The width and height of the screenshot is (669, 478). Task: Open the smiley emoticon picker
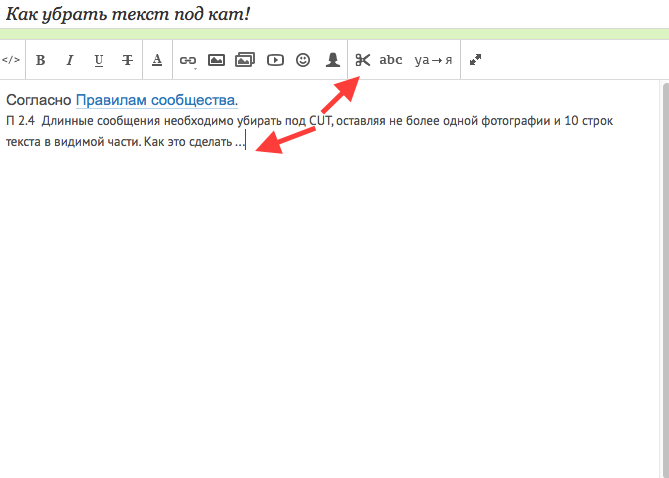coord(303,60)
